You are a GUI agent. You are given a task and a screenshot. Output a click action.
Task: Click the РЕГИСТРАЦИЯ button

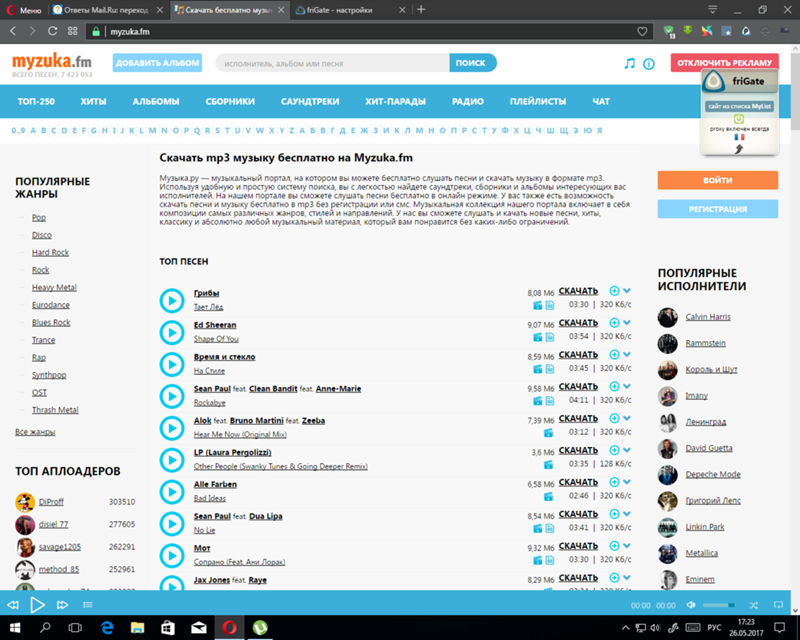(x=717, y=209)
